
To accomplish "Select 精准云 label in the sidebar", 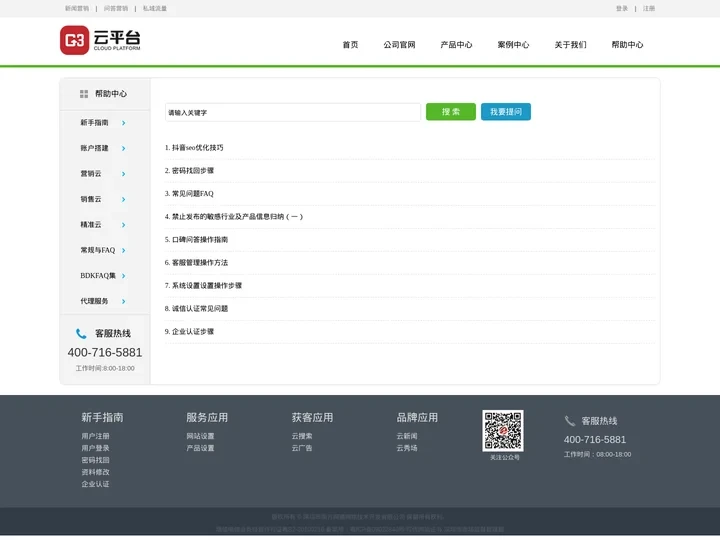I will pyautogui.click(x=91, y=225).
